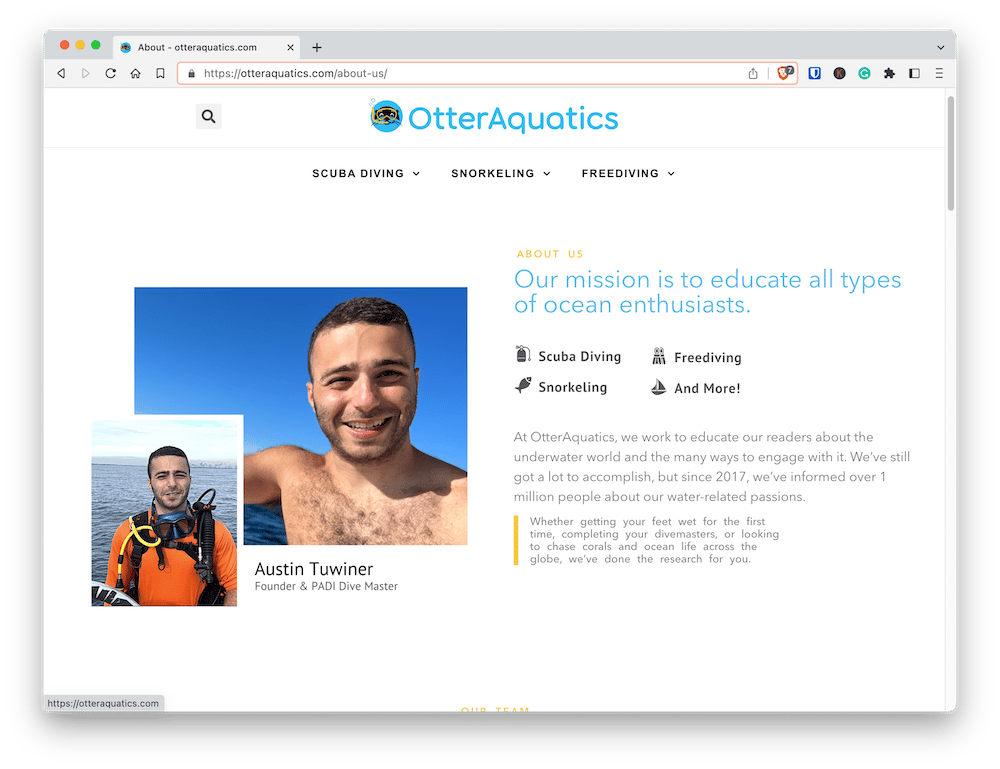Click the share icon in address bar
The image size is (1000, 769).
(753, 73)
